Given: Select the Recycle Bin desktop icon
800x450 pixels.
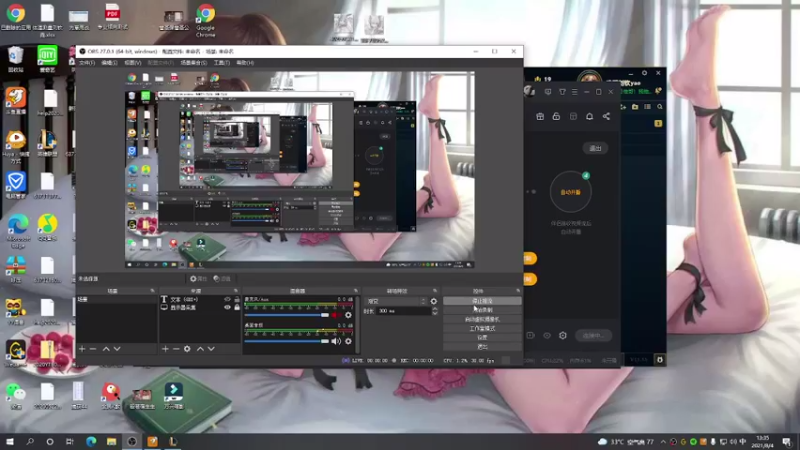Looking at the screenshot, I should click(x=16, y=58).
